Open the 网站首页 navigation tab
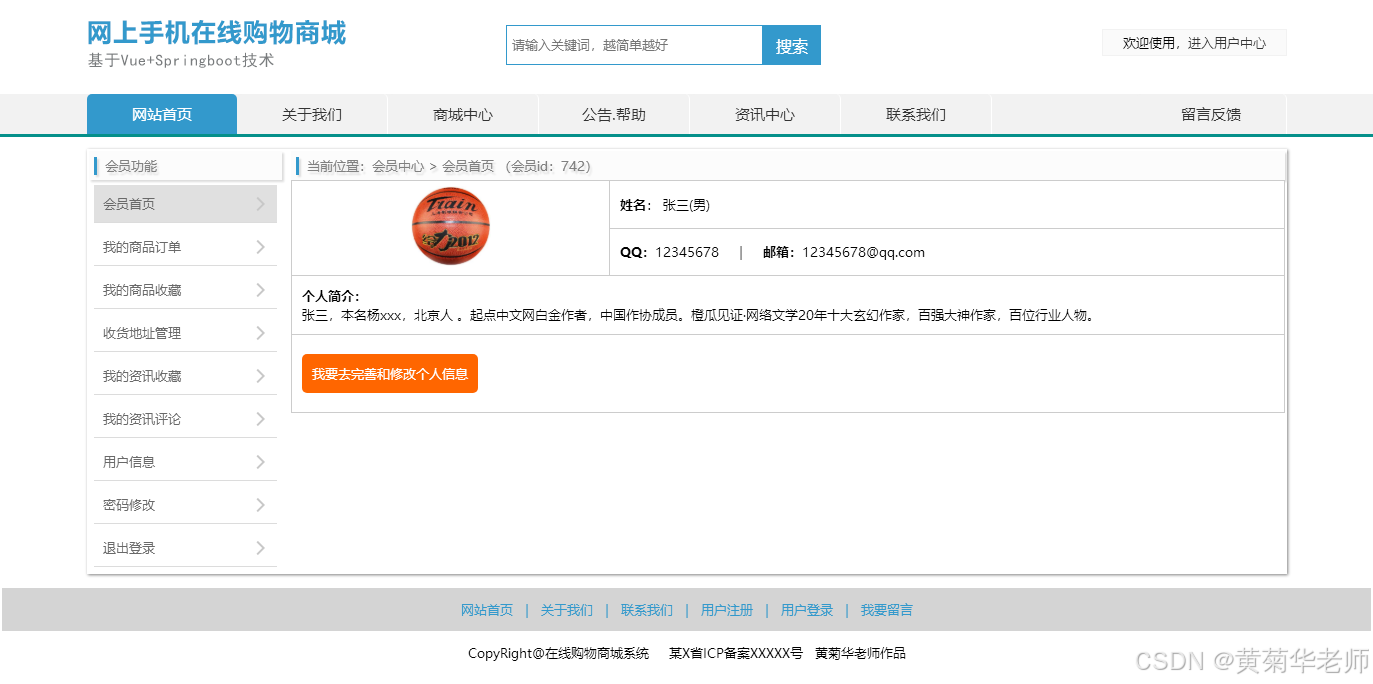The height and width of the screenshot is (684, 1373). point(162,114)
